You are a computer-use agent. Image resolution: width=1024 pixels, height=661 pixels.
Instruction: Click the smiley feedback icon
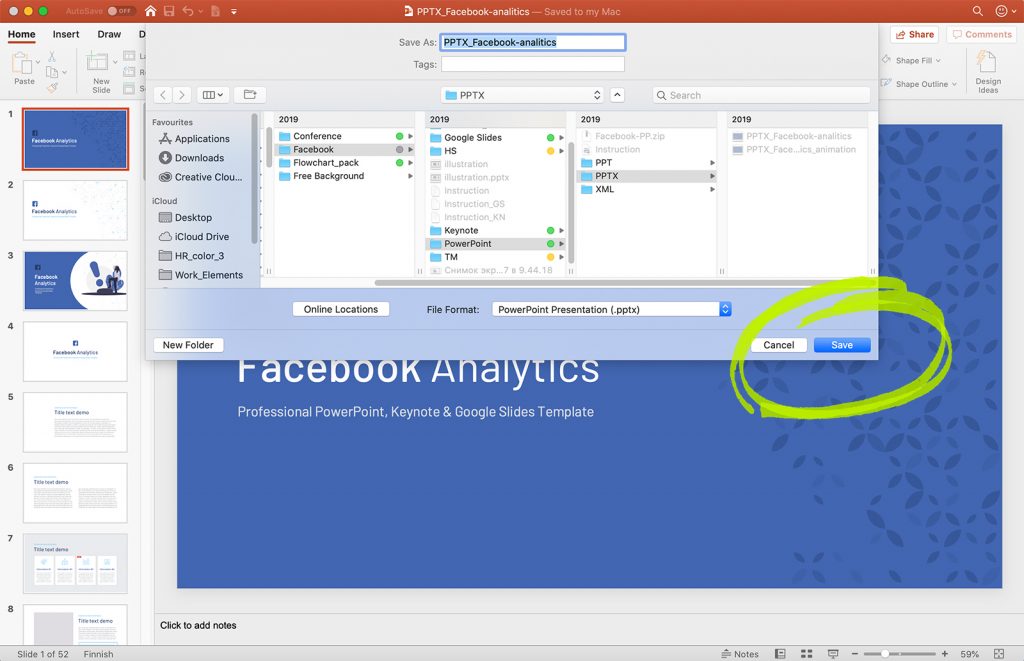point(1001,11)
